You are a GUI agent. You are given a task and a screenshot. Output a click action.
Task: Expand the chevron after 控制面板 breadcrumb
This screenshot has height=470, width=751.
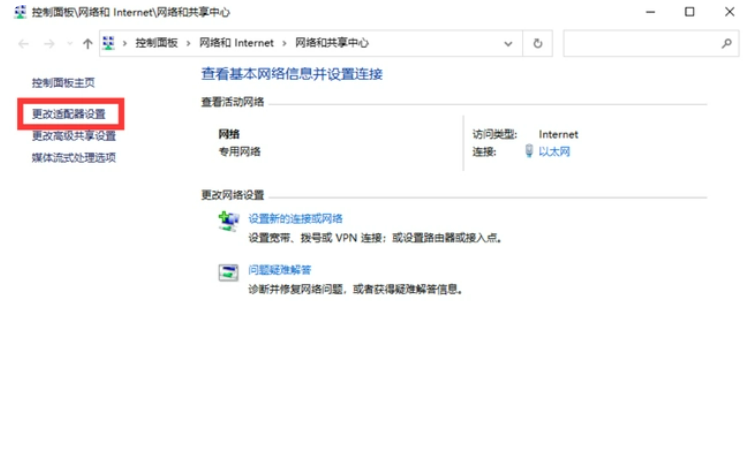tap(187, 44)
